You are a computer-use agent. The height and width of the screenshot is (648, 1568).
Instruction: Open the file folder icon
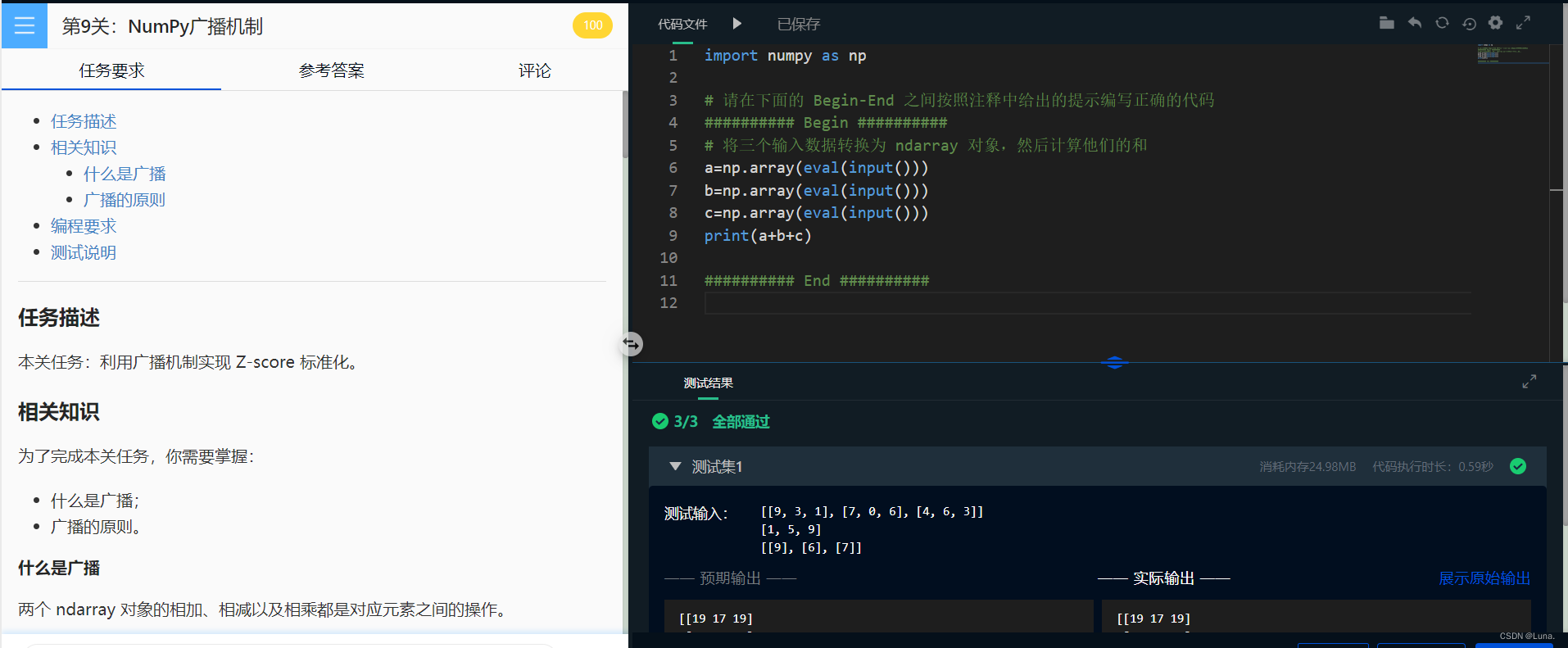tap(1386, 23)
